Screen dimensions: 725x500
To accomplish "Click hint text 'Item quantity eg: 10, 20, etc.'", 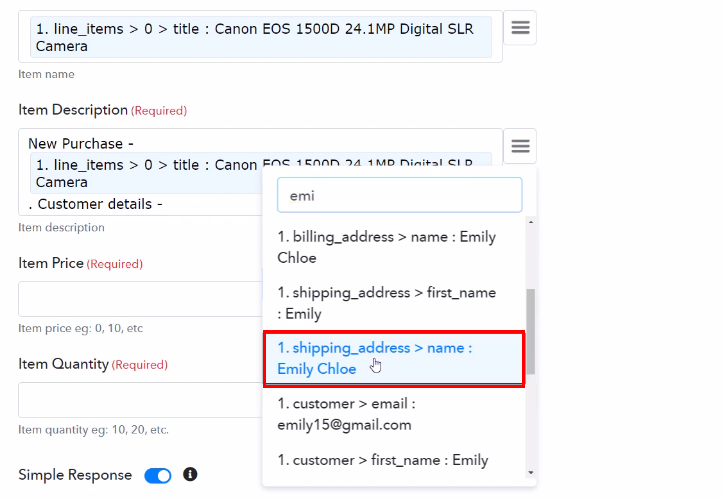I will 93,430.
